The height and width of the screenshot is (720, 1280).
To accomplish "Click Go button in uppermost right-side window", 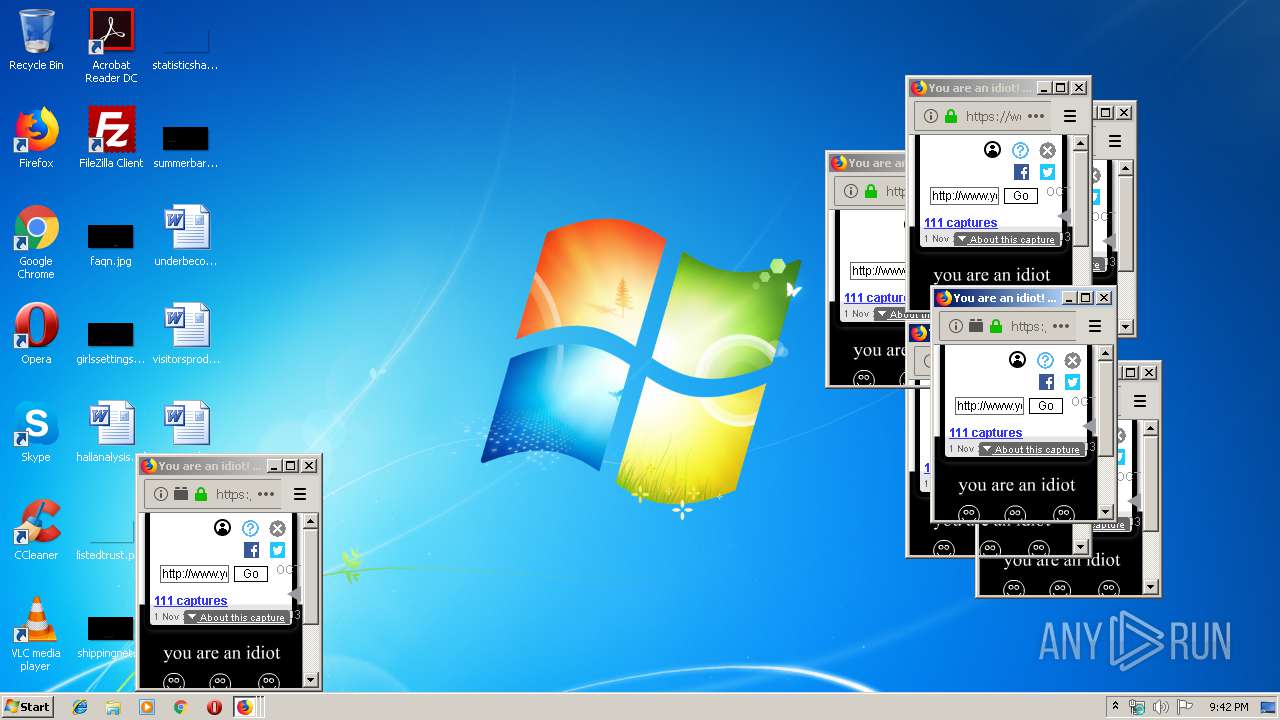I will (x=1020, y=196).
